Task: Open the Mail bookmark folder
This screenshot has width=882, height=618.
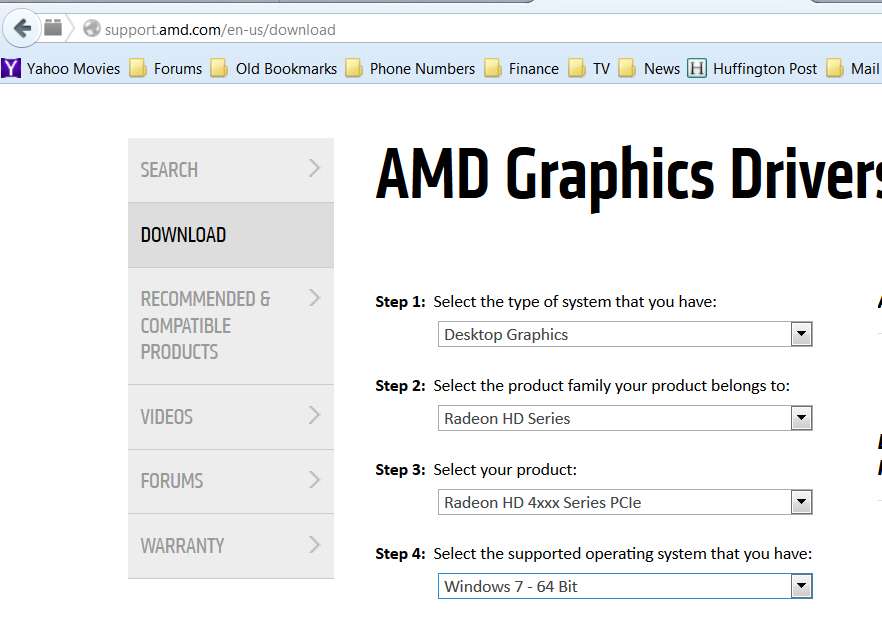Action: (853, 69)
